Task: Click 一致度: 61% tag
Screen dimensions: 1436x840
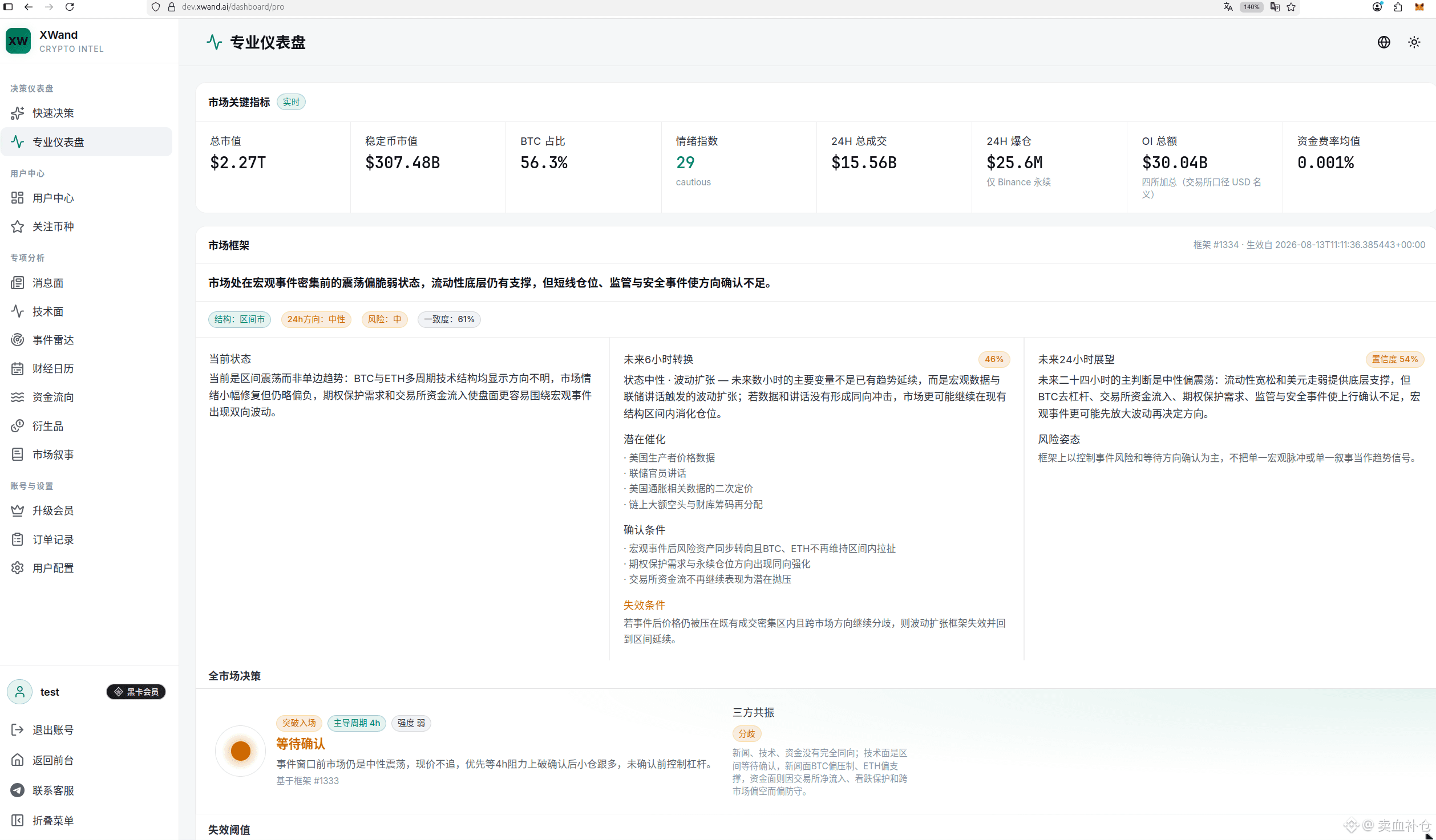Action: 449,319
